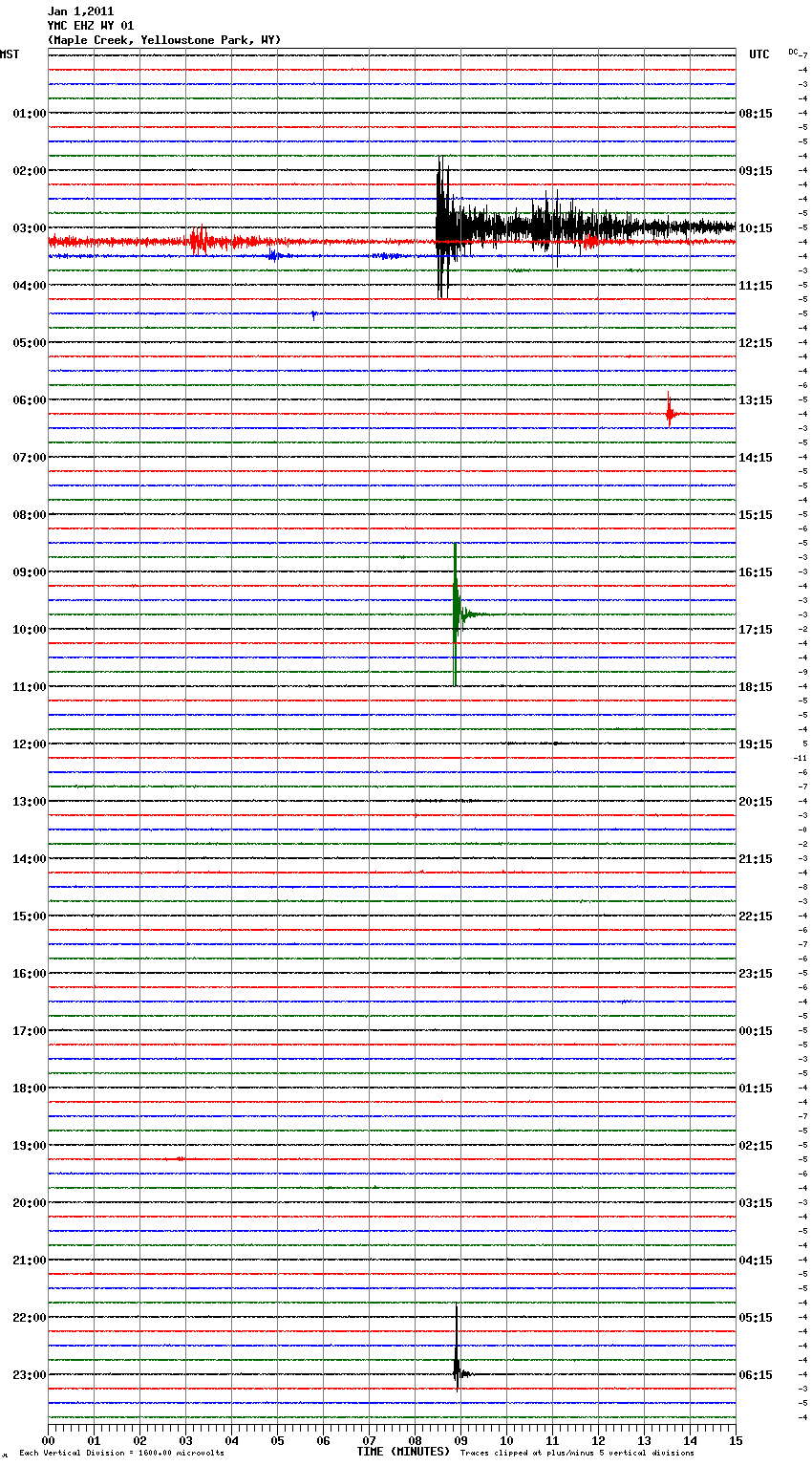
Task: Click the "05" minute tick label on bottom axis
Action: pos(277,1440)
